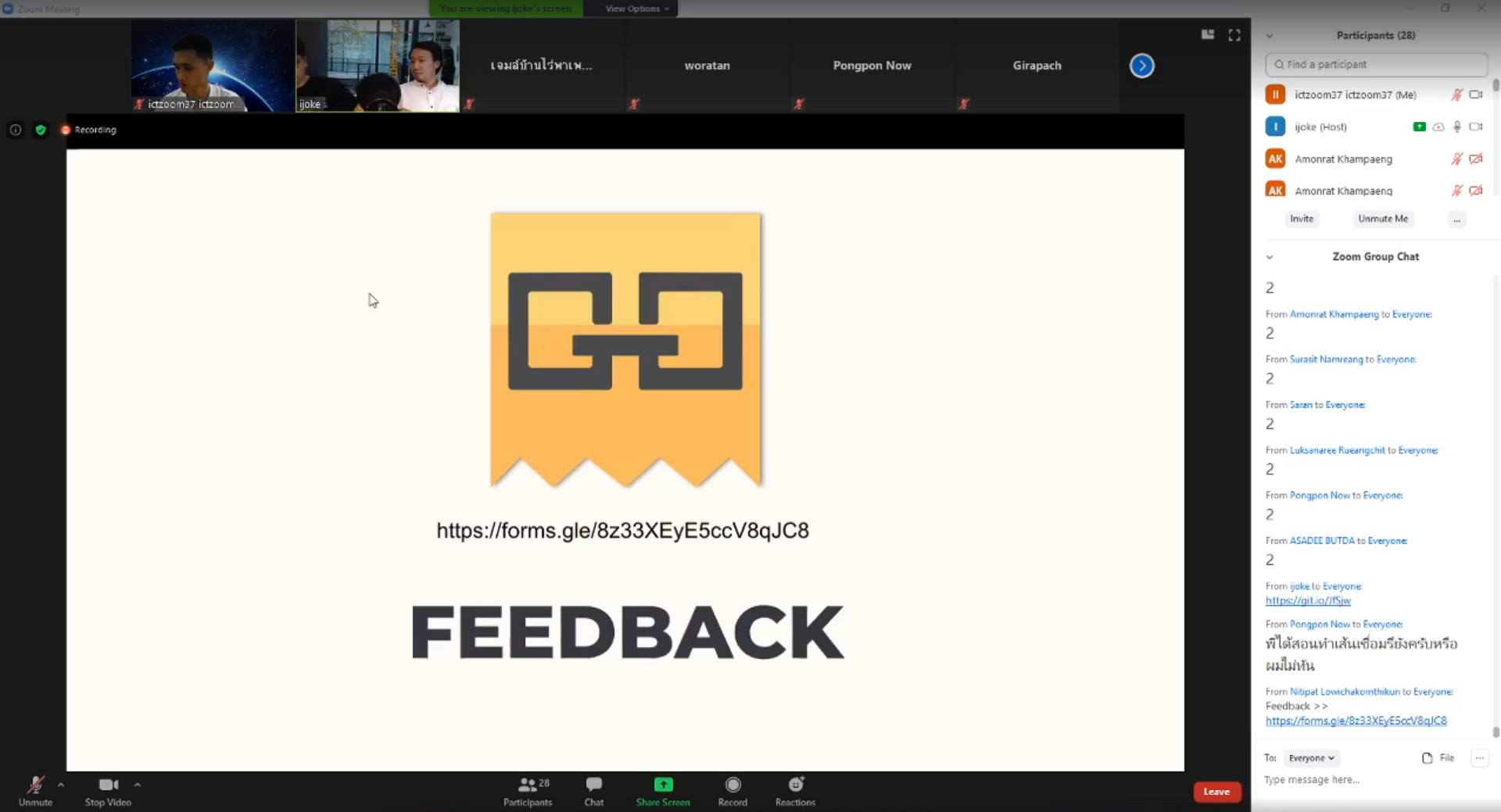This screenshot has height=812, width=1501.
Task: Open git.io link in chat
Action: [x=1308, y=600]
